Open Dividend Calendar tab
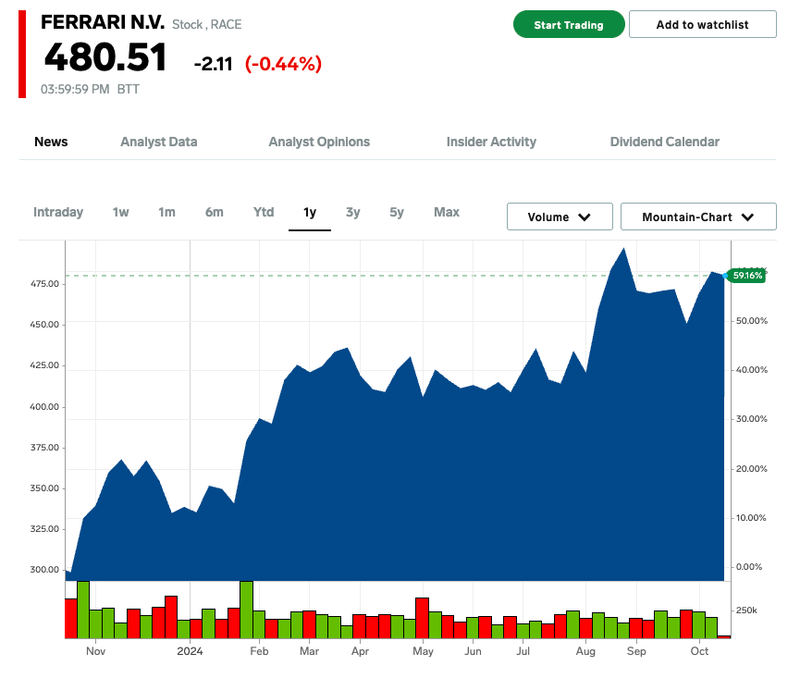Image resolution: width=800 pixels, height=679 pixels. (664, 142)
